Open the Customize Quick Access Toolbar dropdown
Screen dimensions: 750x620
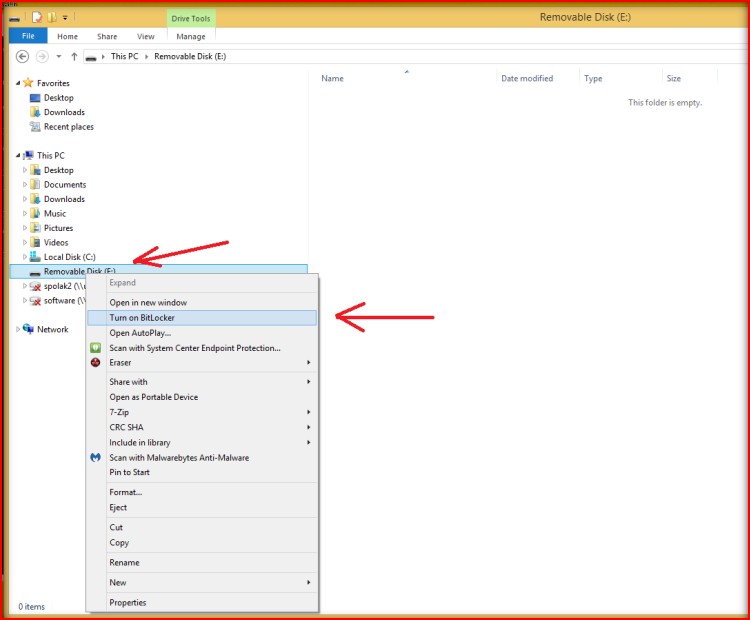65,18
